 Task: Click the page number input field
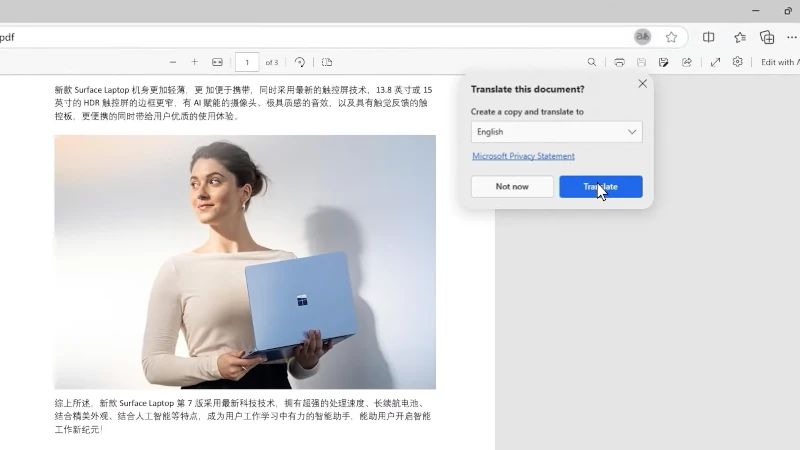tap(247, 62)
